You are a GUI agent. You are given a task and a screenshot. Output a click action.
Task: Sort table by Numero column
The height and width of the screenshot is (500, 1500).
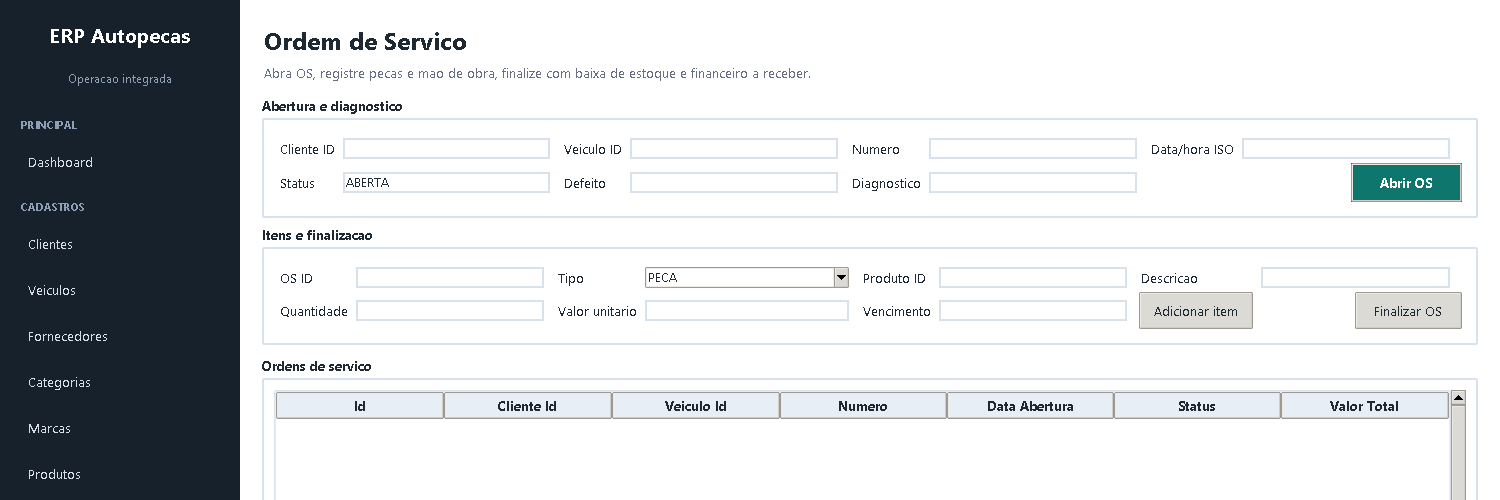point(863,406)
